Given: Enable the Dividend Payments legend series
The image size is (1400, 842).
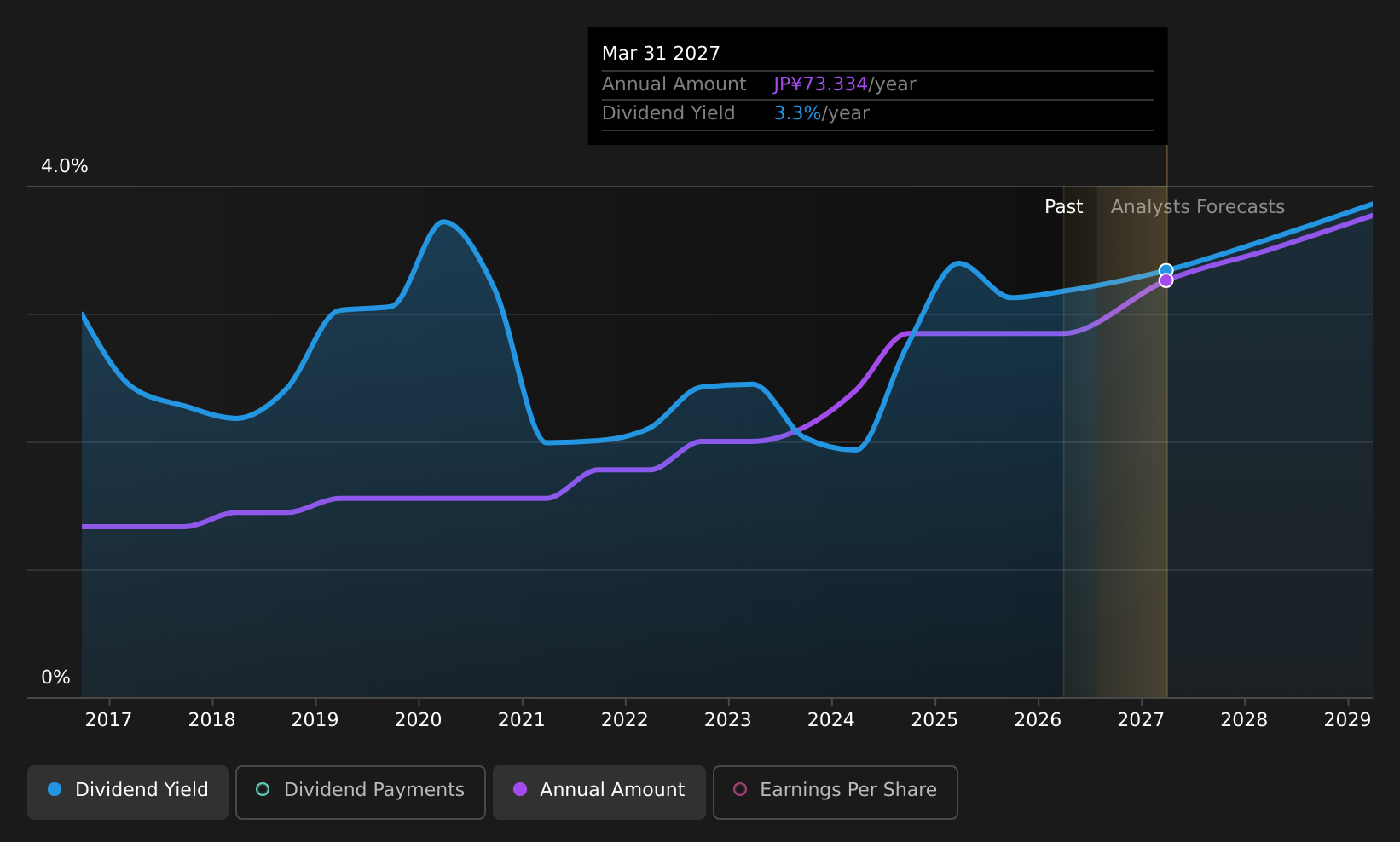Looking at the screenshot, I should click(x=361, y=792).
